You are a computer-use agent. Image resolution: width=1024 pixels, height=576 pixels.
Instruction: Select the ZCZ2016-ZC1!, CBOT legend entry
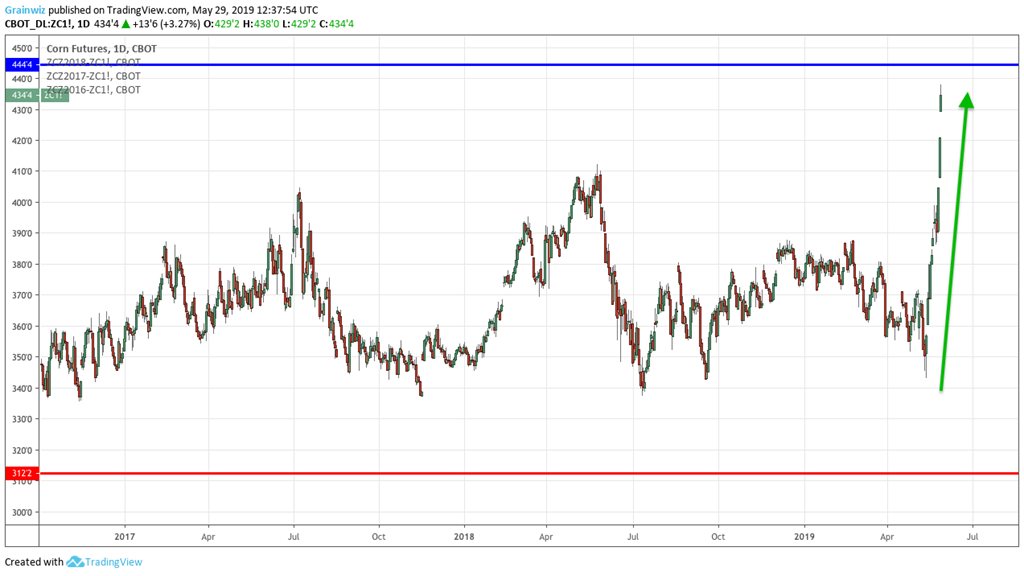[x=93, y=90]
